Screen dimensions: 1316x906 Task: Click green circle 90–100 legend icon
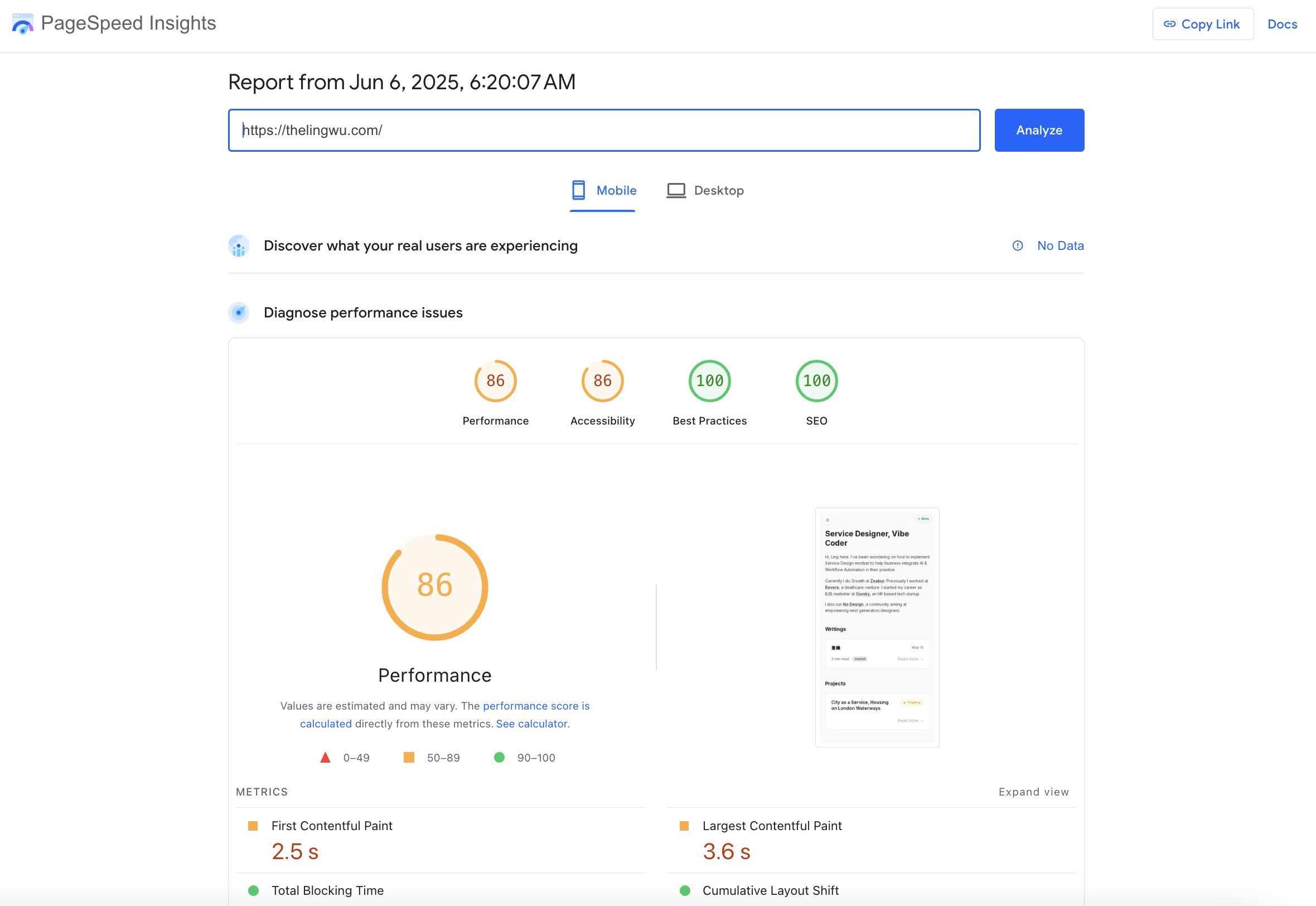[x=499, y=758]
